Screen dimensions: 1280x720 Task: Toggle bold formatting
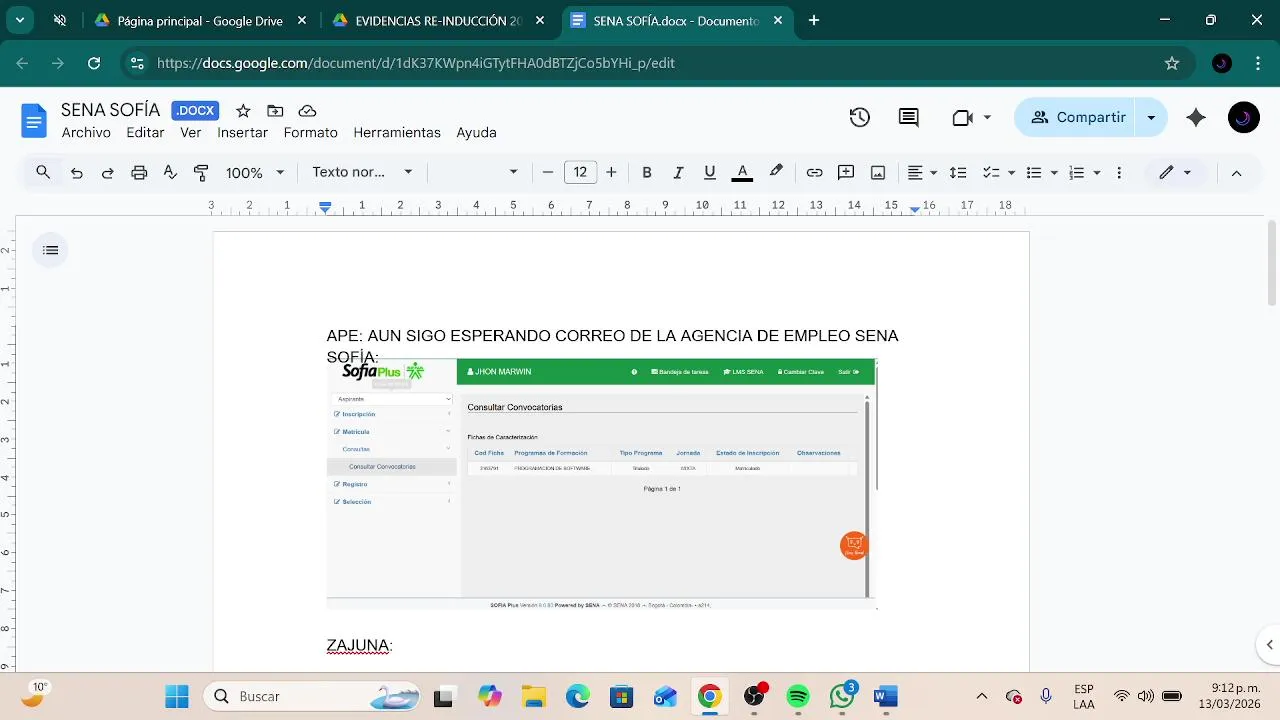pos(647,173)
